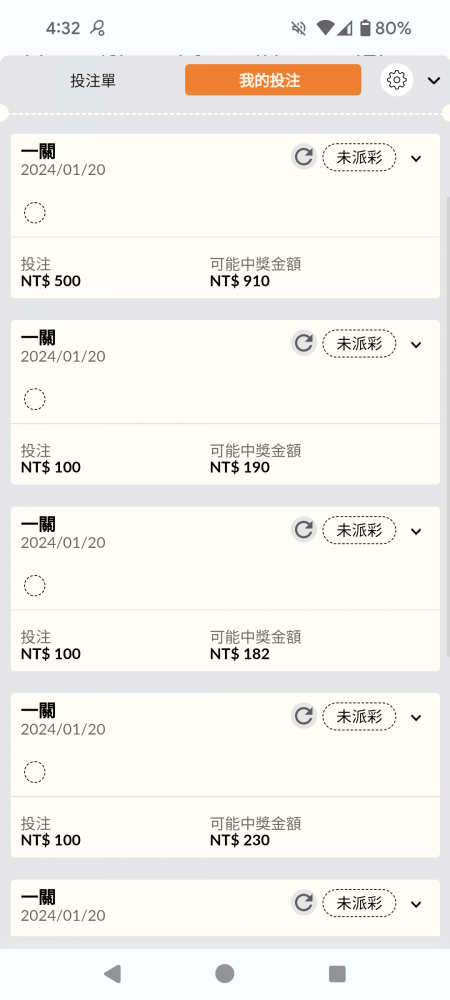Collapse the bet slip panel with top chevron
This screenshot has height=1000, width=450.
[434, 80]
